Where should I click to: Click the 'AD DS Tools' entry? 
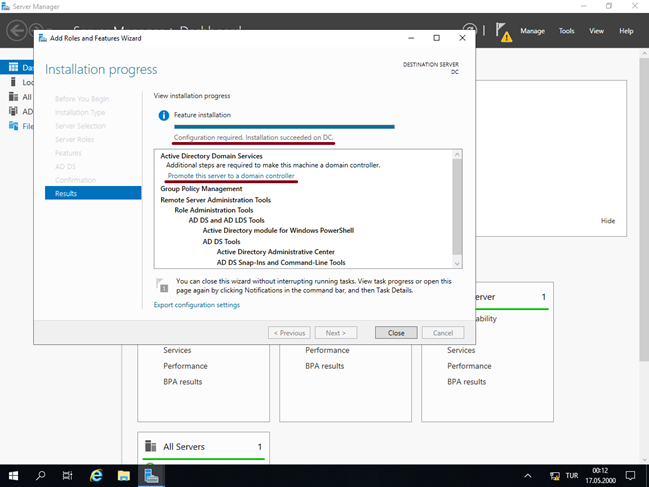tap(221, 242)
